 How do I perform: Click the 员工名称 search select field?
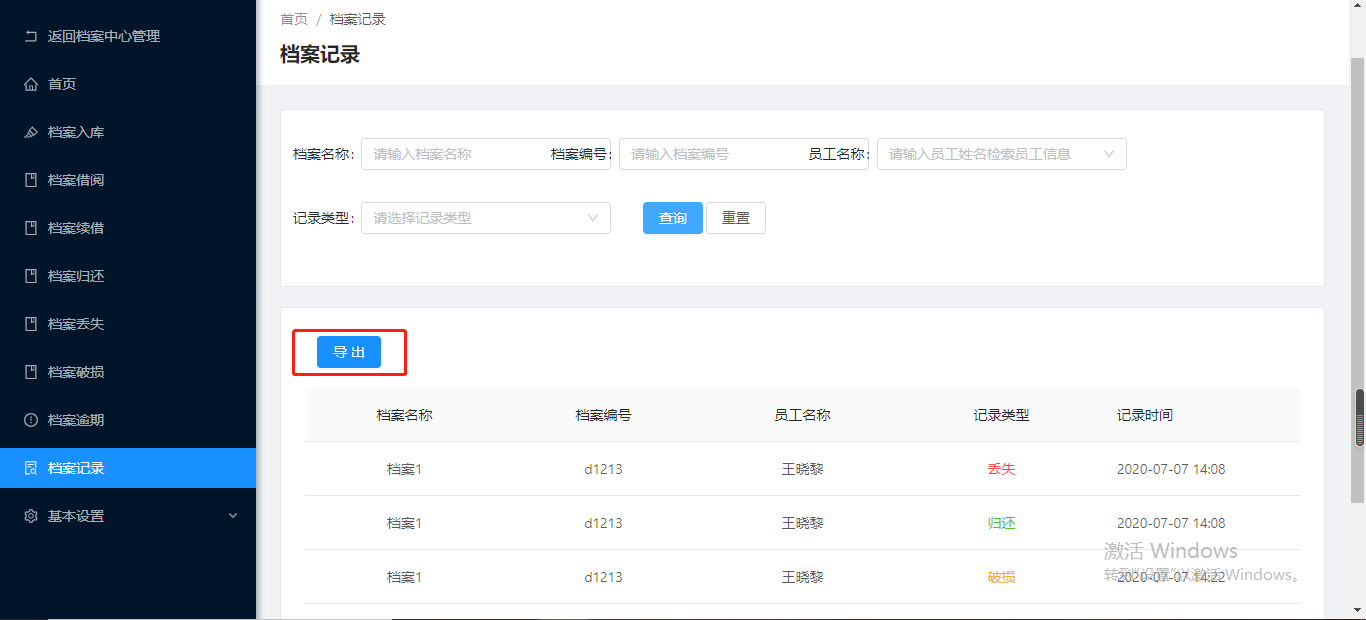(x=1002, y=154)
